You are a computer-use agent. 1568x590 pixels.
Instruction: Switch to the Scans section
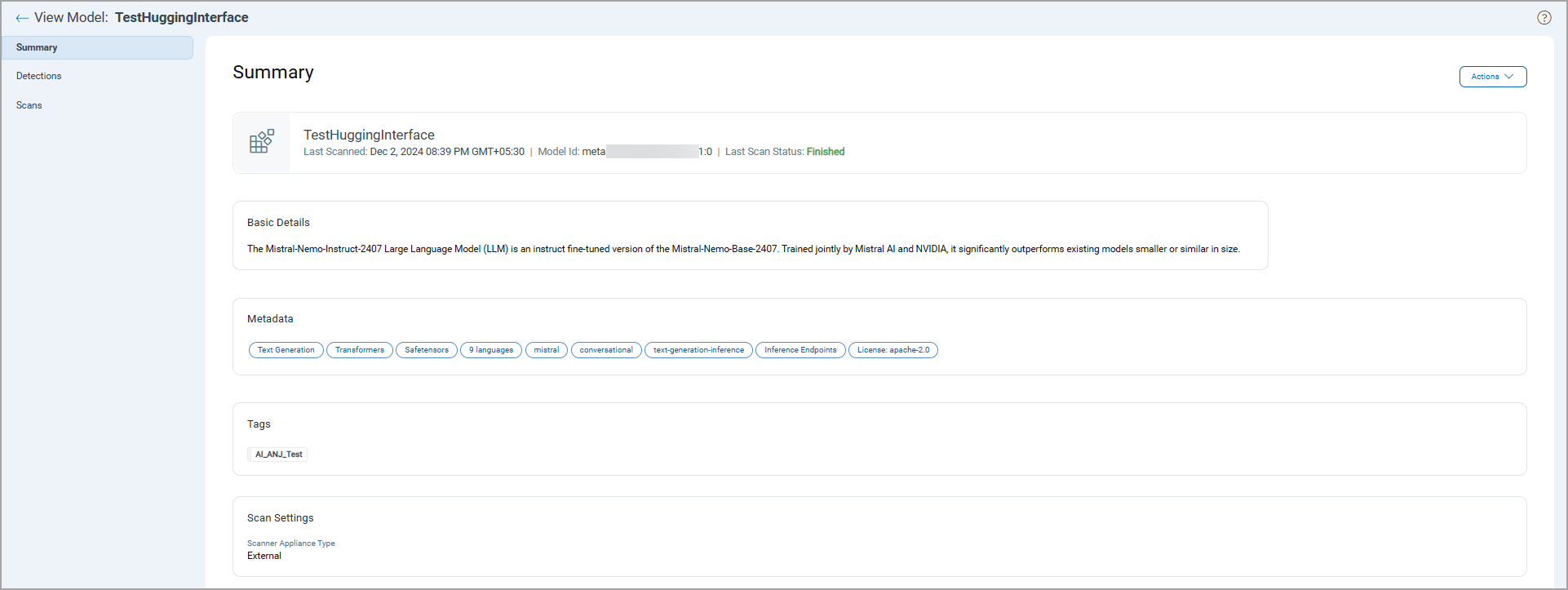(29, 105)
